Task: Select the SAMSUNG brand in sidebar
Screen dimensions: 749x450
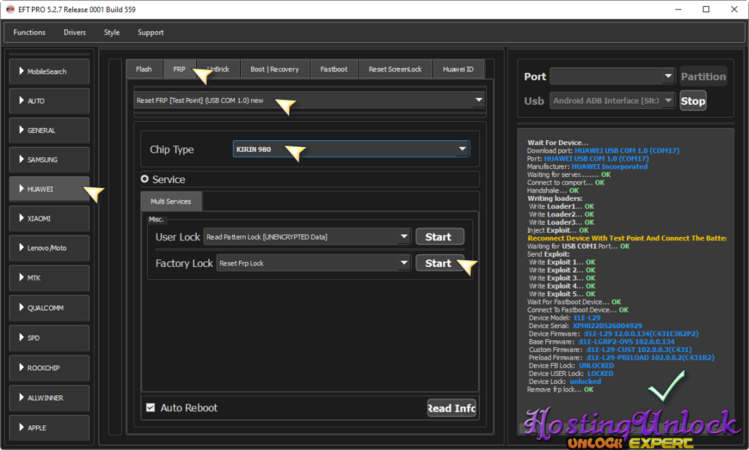Action: point(50,160)
